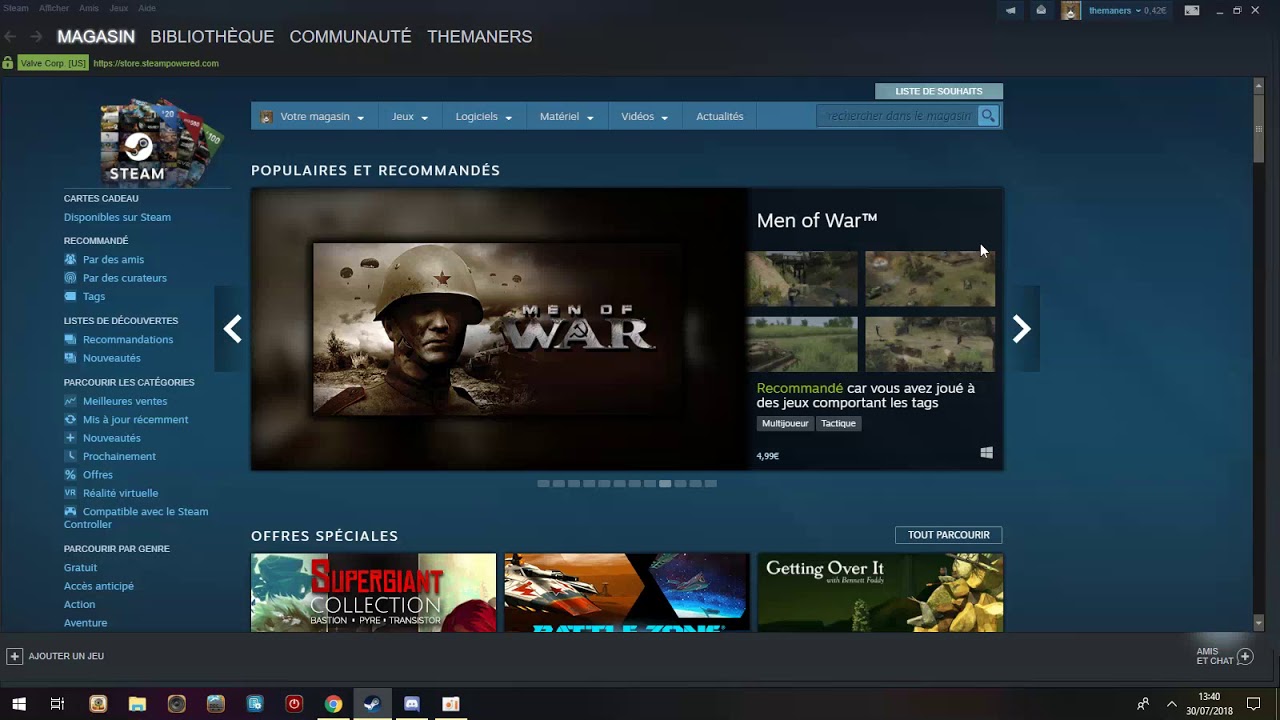Switch to Big Picture mode icon

coord(1192,11)
